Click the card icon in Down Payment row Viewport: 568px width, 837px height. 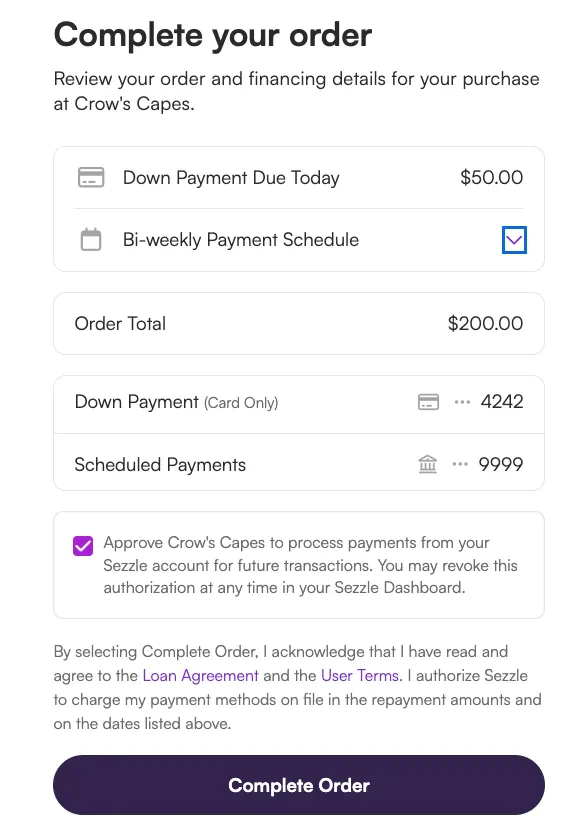tap(428, 402)
